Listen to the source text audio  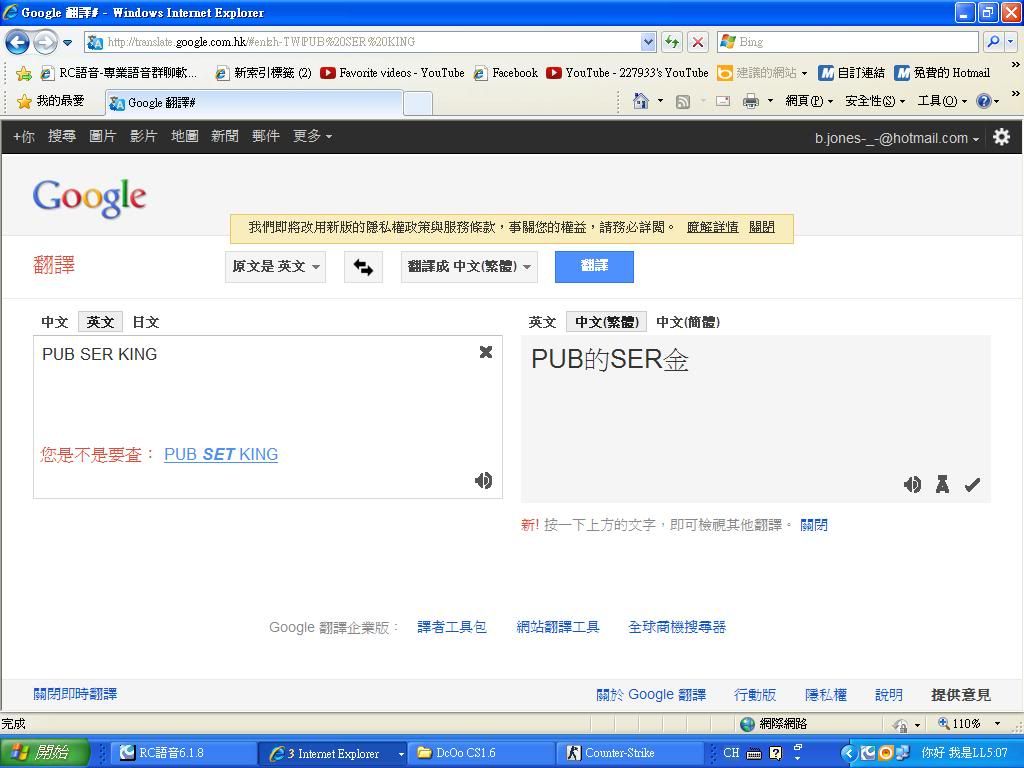click(x=483, y=481)
